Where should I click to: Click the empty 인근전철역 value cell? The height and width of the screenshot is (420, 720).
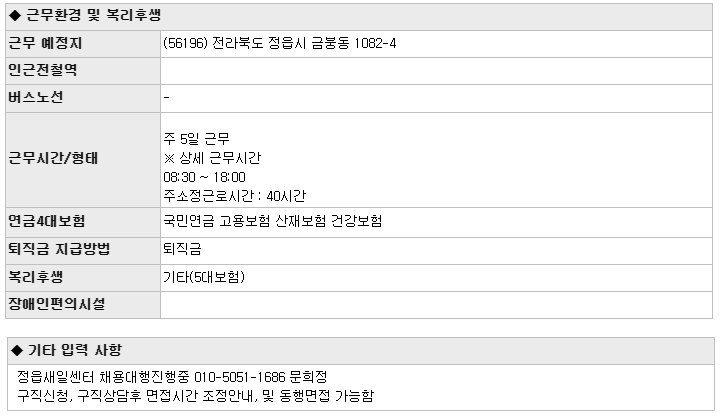[436, 71]
